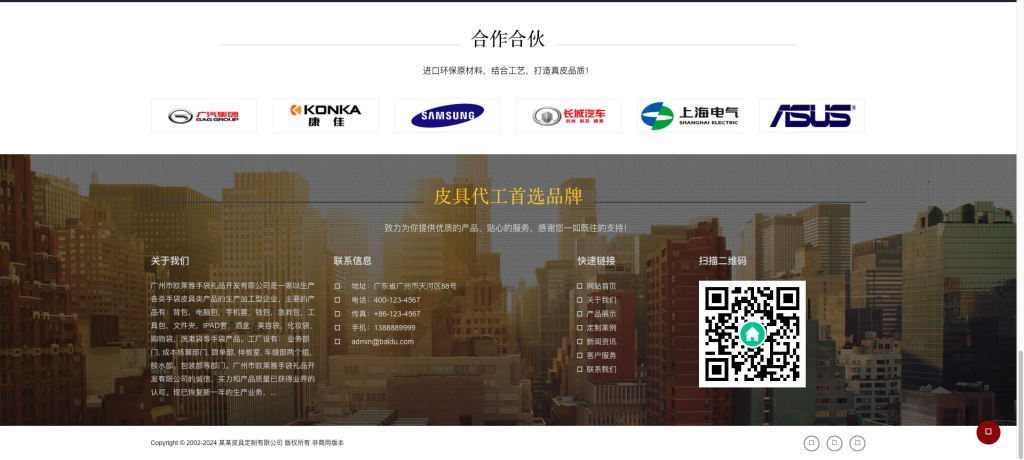Viewport: 1024px width, 460px height.
Task: Open the 上海电气 Shanghai Electric logo
Action: pyautogui.click(x=690, y=116)
